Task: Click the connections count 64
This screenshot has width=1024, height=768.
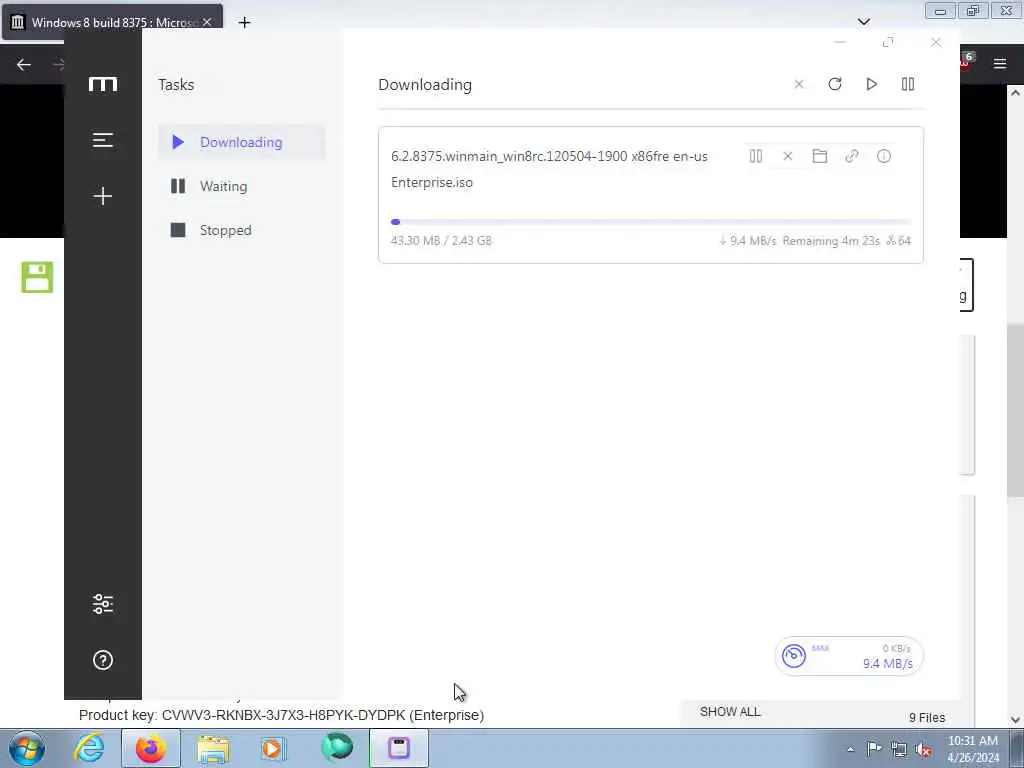Action: click(899, 241)
